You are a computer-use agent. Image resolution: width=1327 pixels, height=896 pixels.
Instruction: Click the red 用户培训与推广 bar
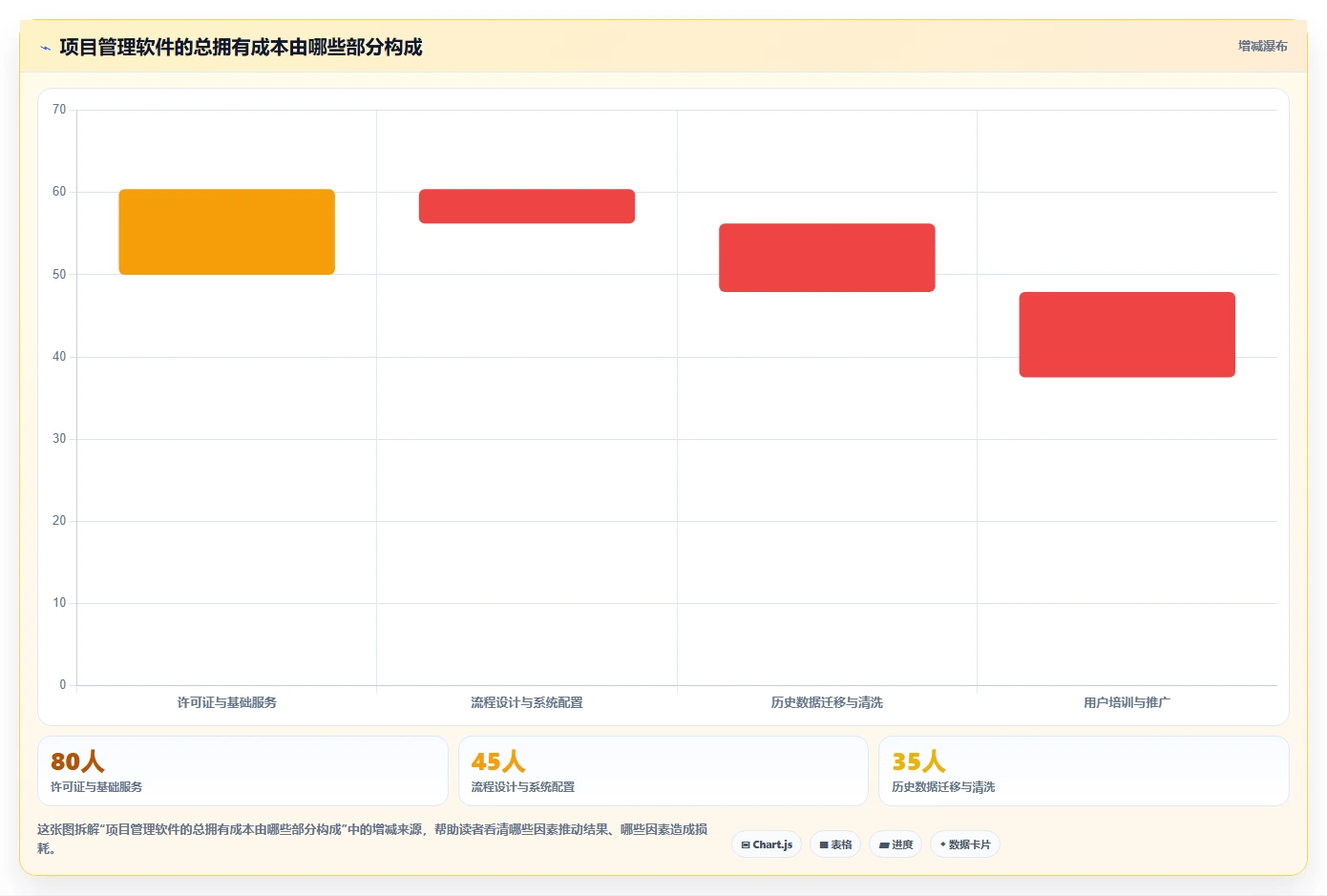[x=1127, y=335]
